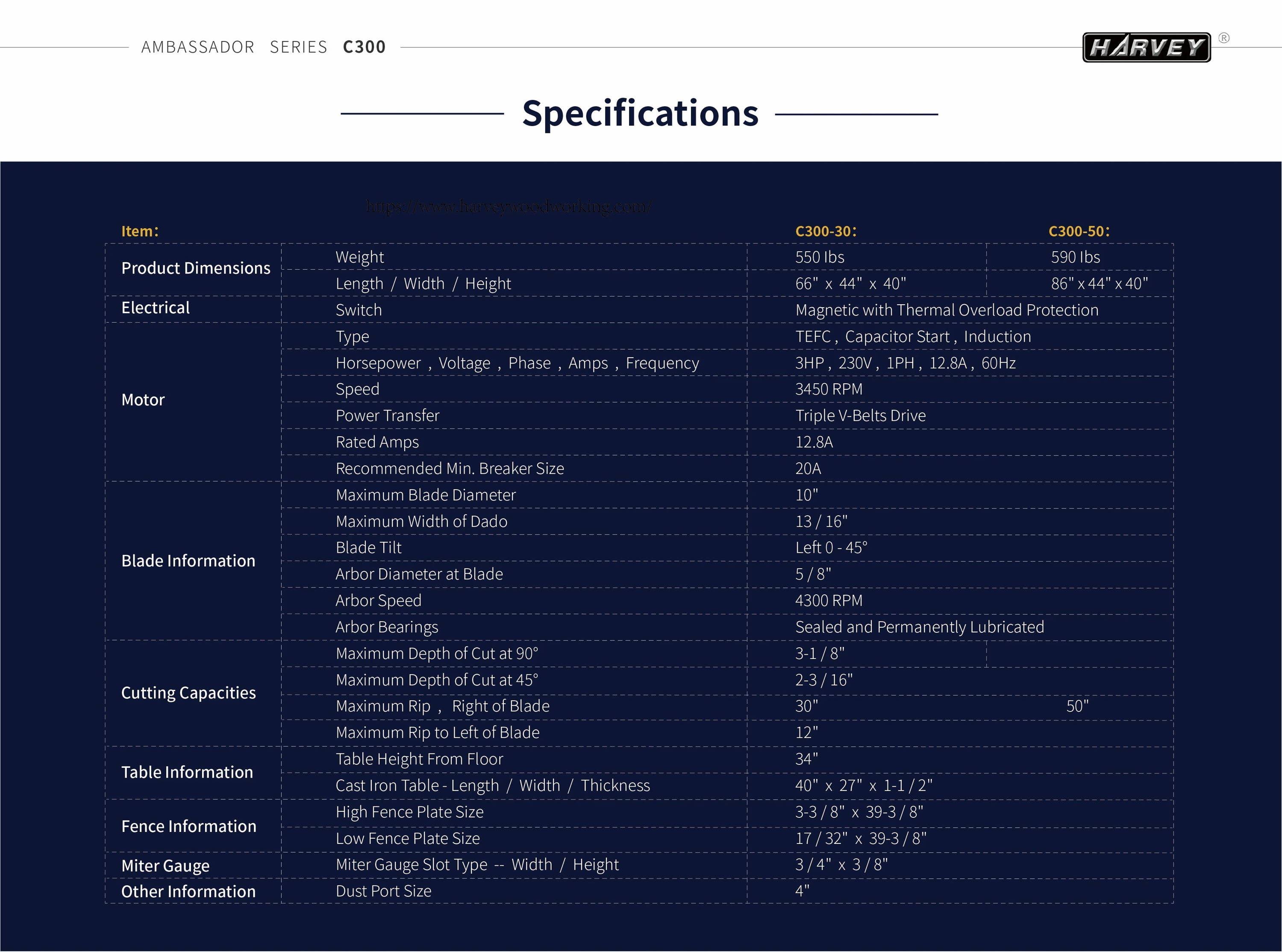Click the 30" rip capacity value

807,706
